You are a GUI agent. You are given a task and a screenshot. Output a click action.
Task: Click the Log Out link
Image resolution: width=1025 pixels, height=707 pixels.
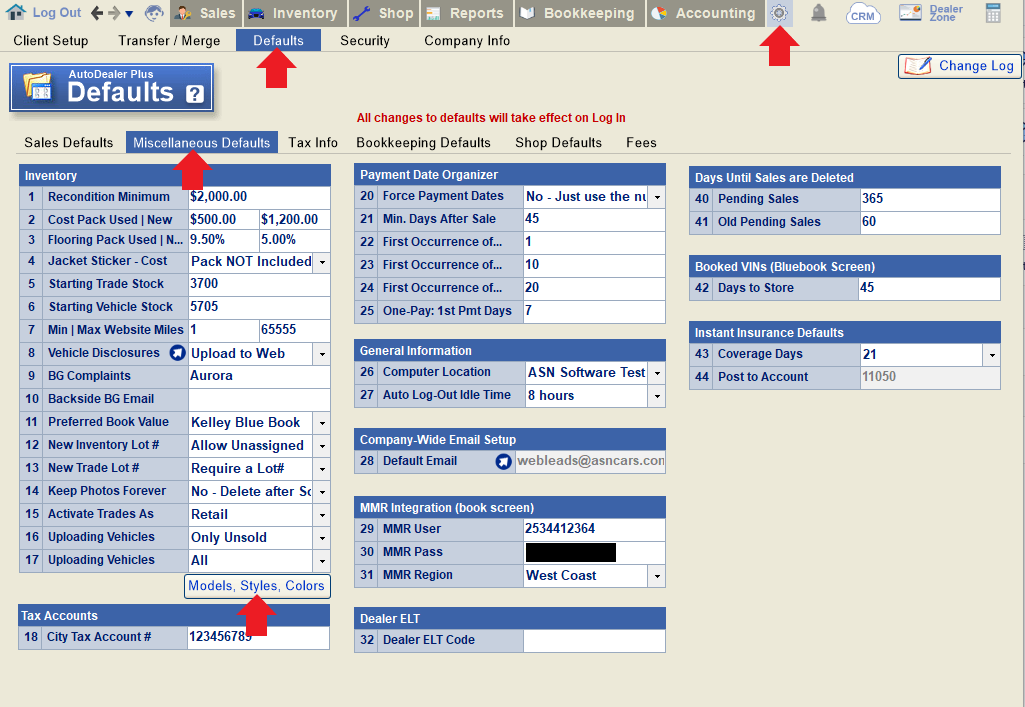coord(57,12)
